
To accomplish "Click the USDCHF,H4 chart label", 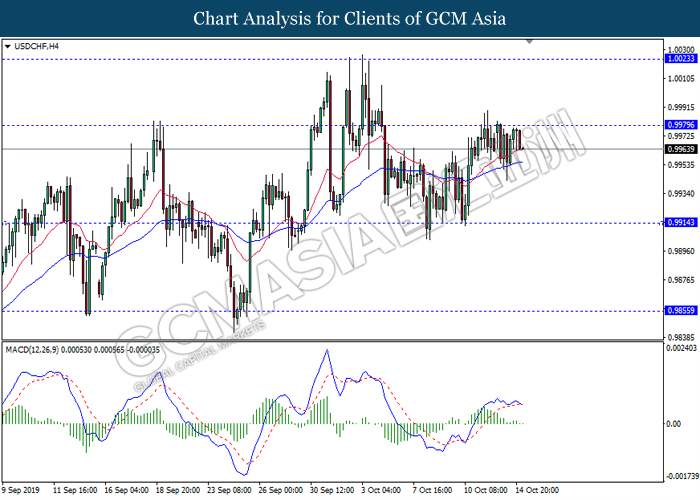I will pyautogui.click(x=36, y=46).
